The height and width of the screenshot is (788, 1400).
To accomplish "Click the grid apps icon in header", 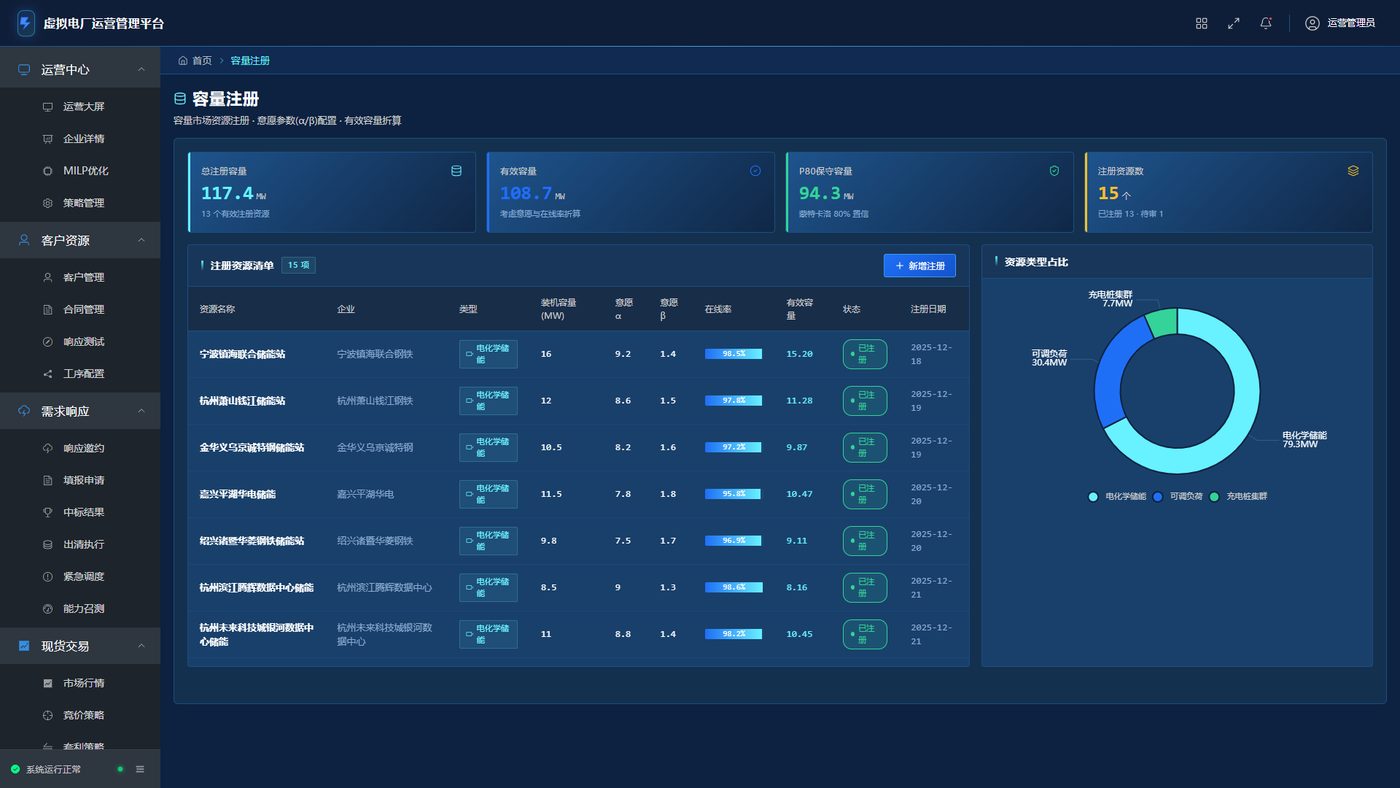I will tap(1201, 23).
